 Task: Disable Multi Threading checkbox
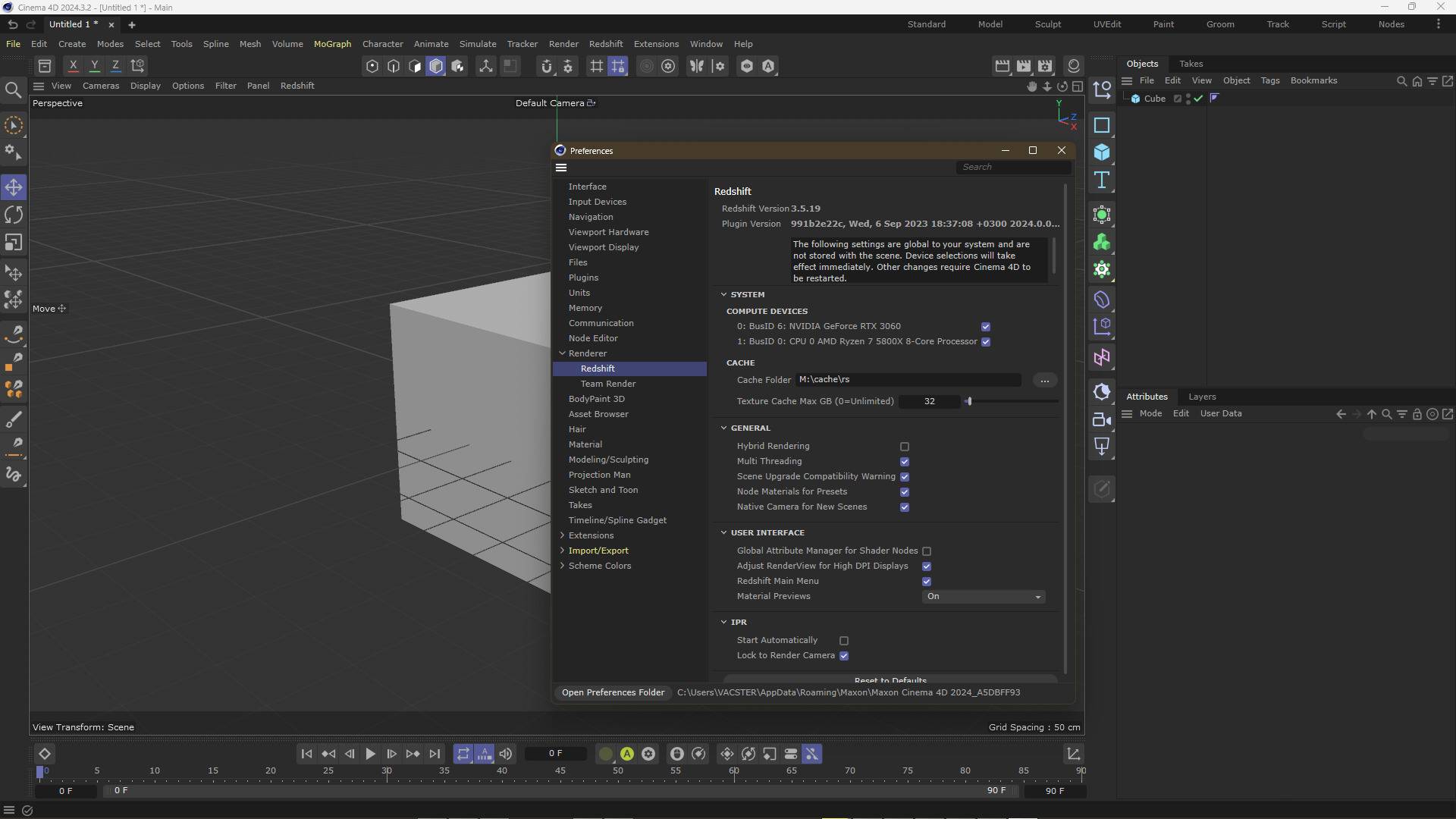pyautogui.click(x=905, y=462)
